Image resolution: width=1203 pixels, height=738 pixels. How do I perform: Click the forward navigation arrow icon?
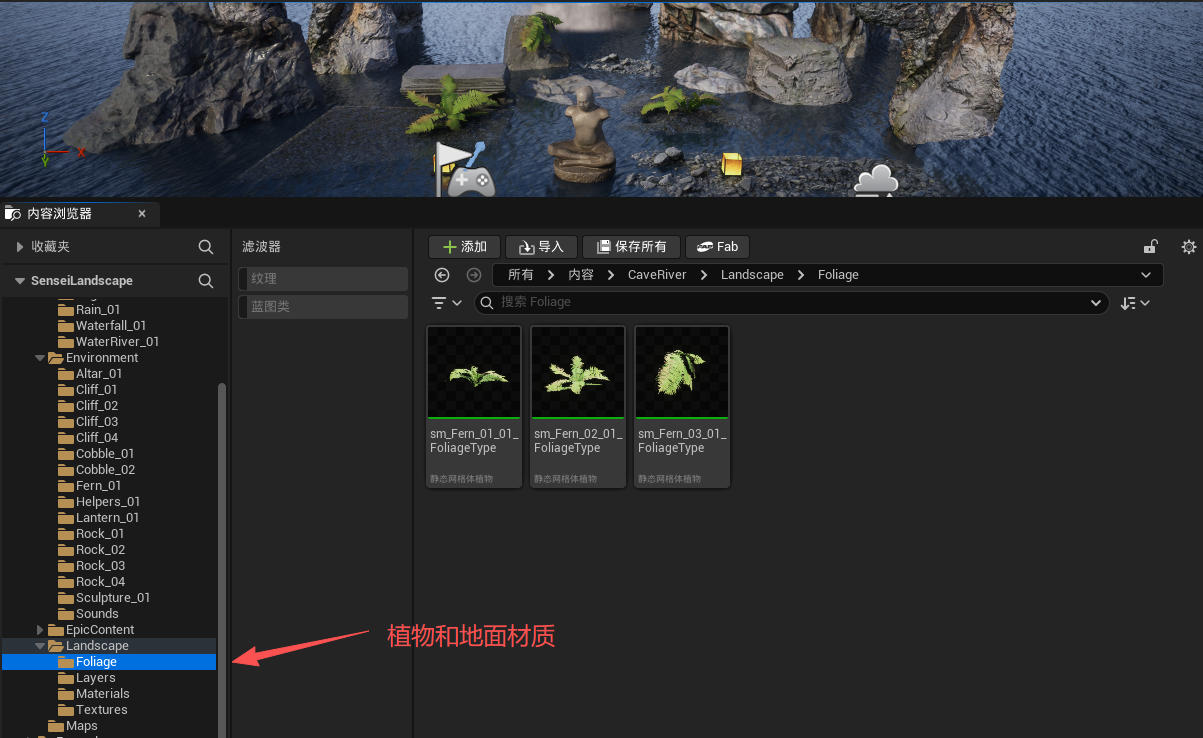click(x=474, y=274)
